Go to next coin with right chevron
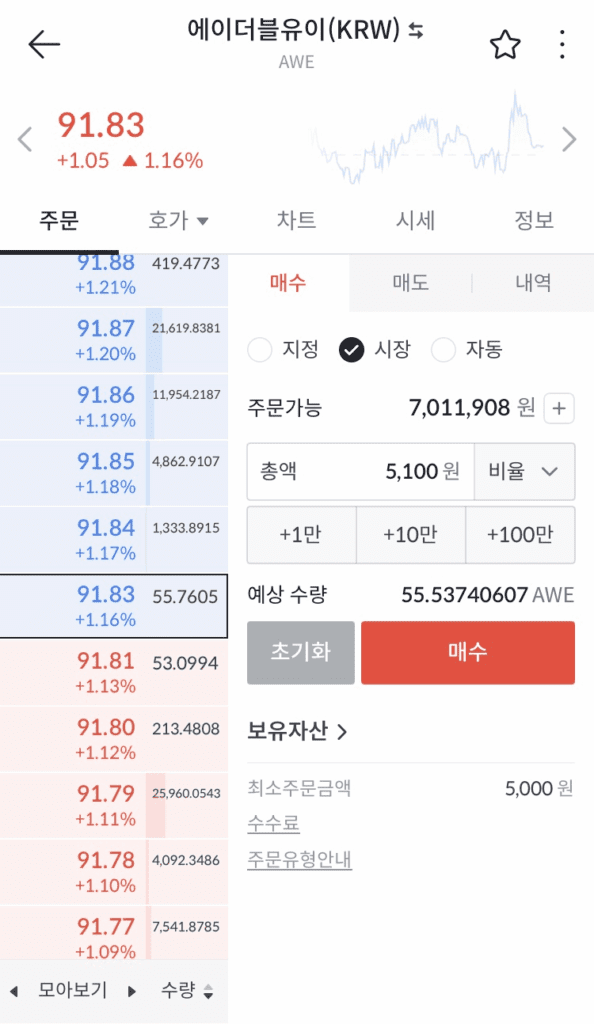 (x=569, y=139)
